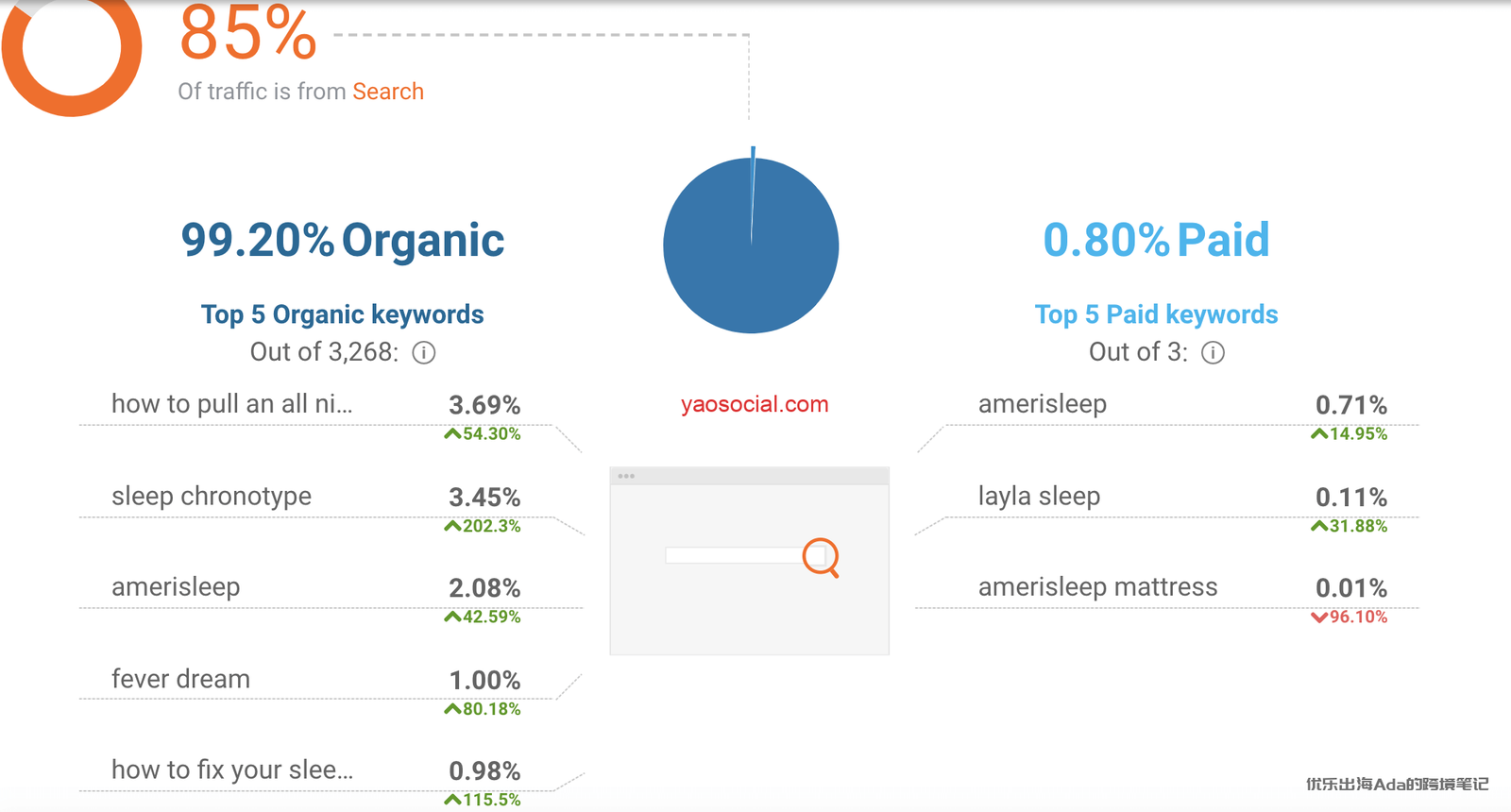The height and width of the screenshot is (812, 1511).
Task: Select 'layla sleep' paid keyword
Action: [x=1039, y=496]
